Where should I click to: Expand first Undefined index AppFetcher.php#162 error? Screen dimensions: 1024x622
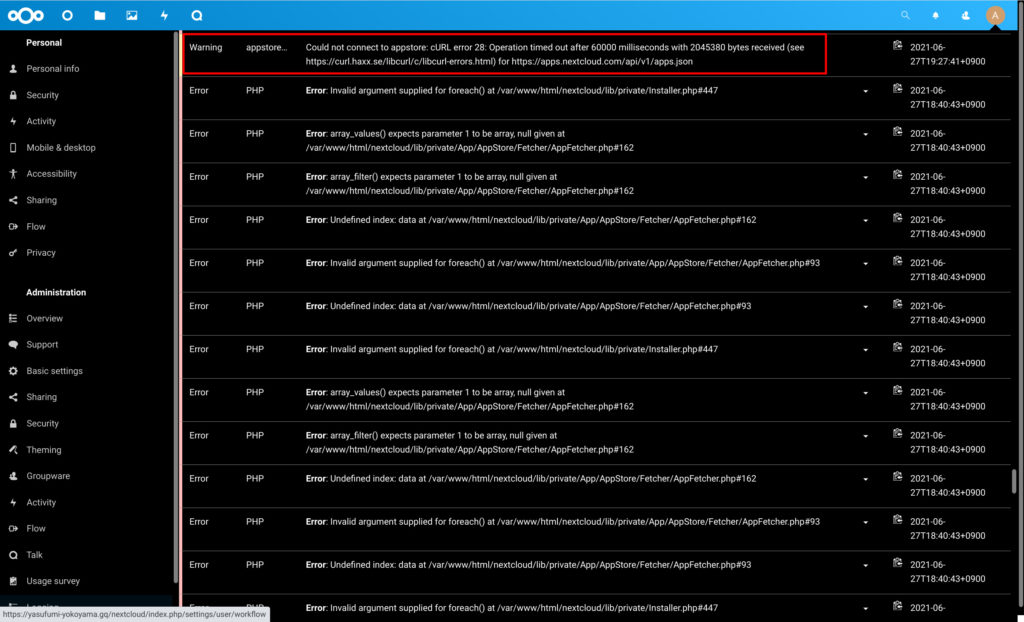click(866, 220)
